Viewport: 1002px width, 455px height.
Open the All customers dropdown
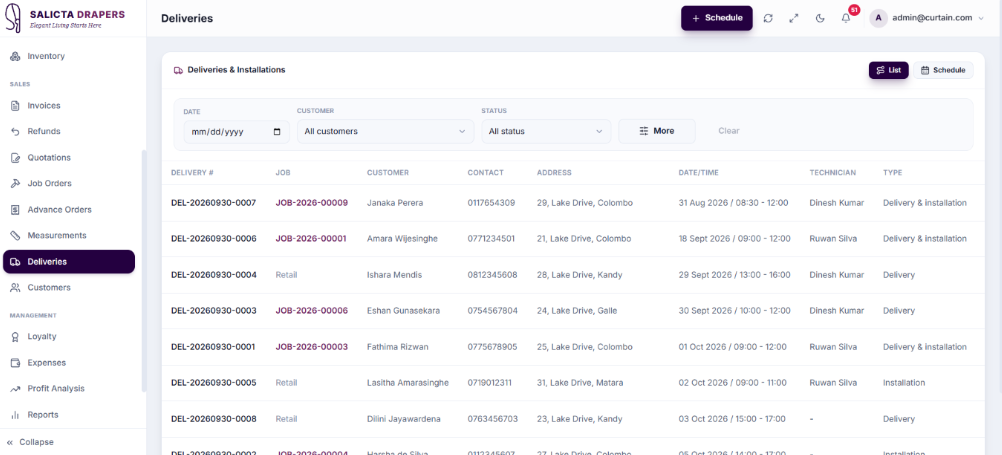(x=385, y=132)
